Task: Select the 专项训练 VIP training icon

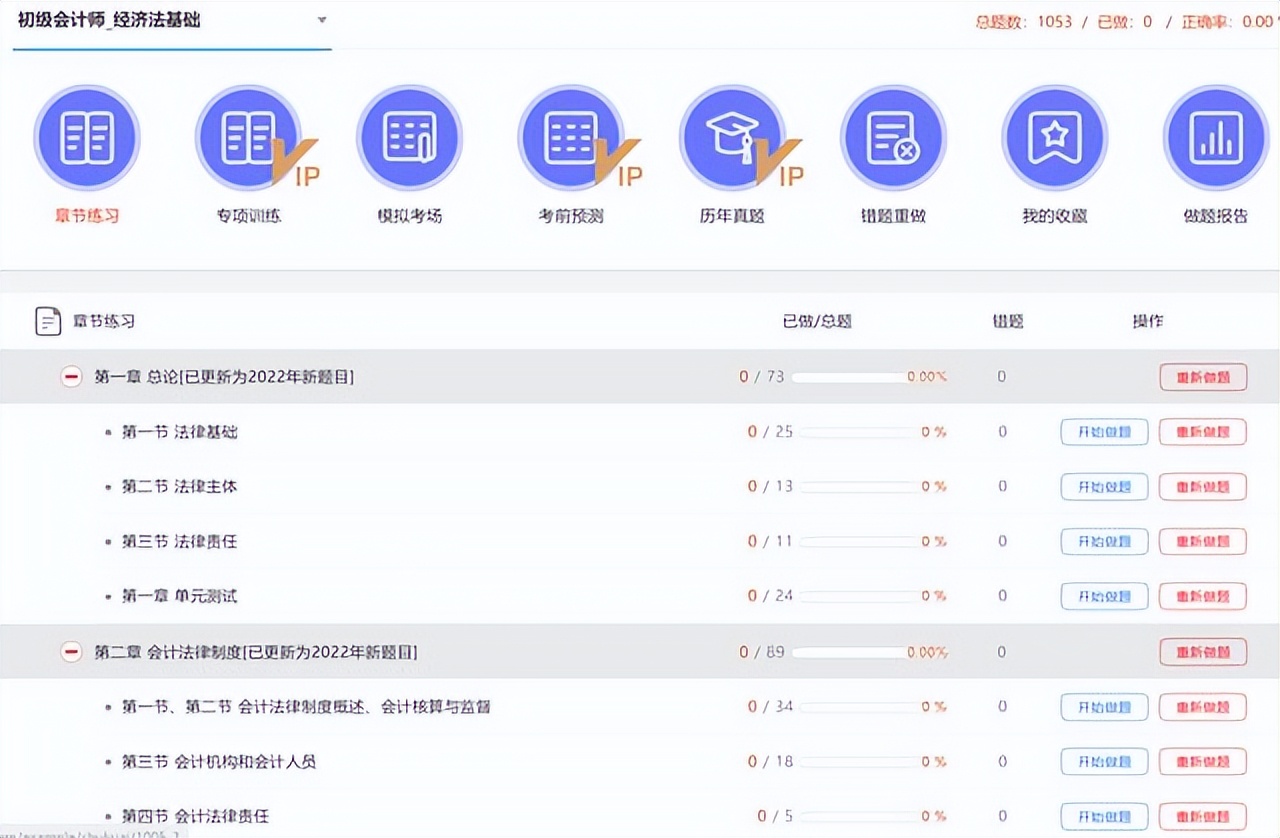Action: pyautogui.click(x=248, y=139)
